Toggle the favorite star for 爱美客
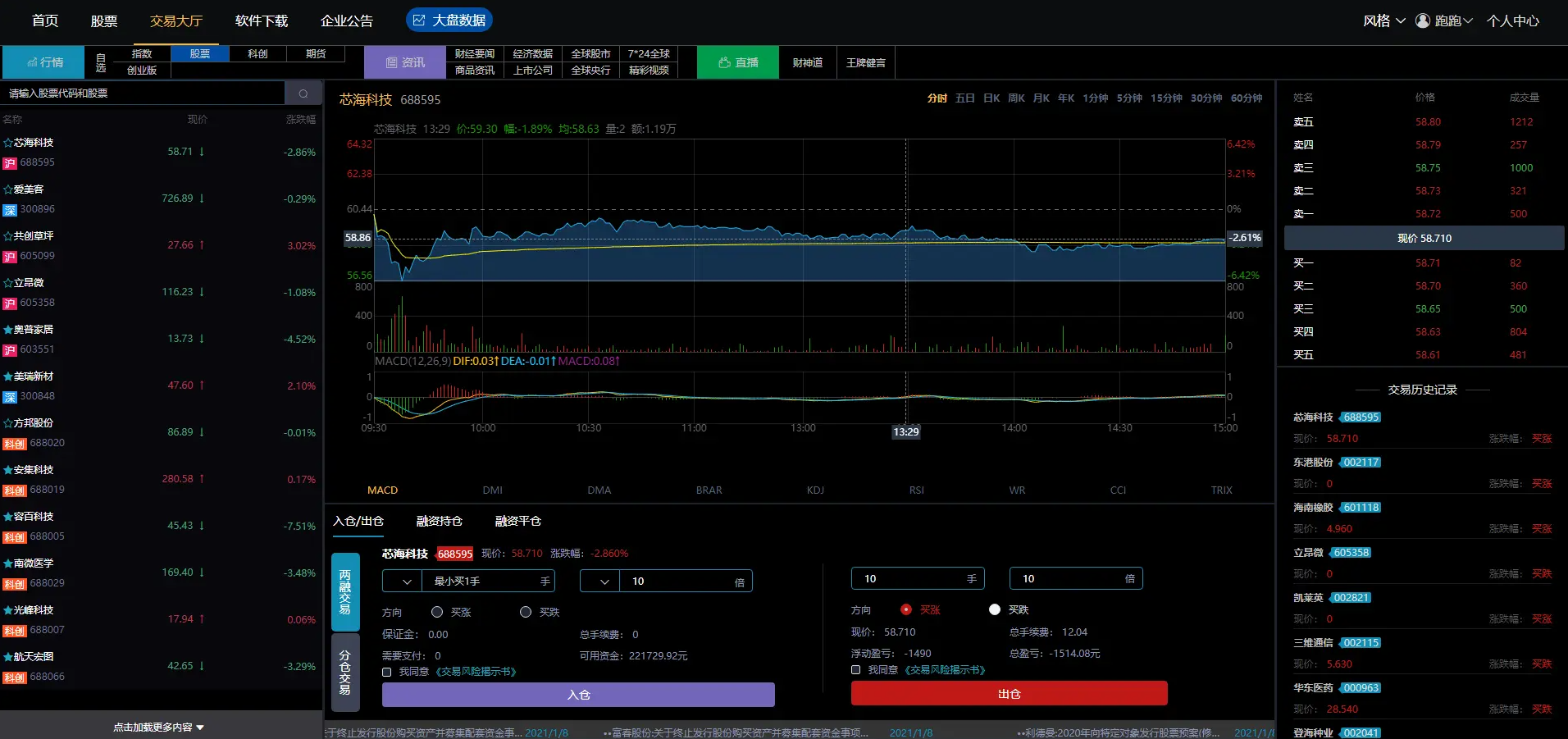 [8, 189]
